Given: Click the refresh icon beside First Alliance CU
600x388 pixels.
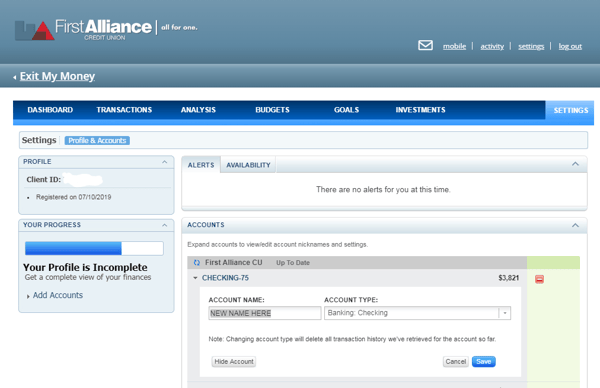Looking at the screenshot, I should point(197,262).
